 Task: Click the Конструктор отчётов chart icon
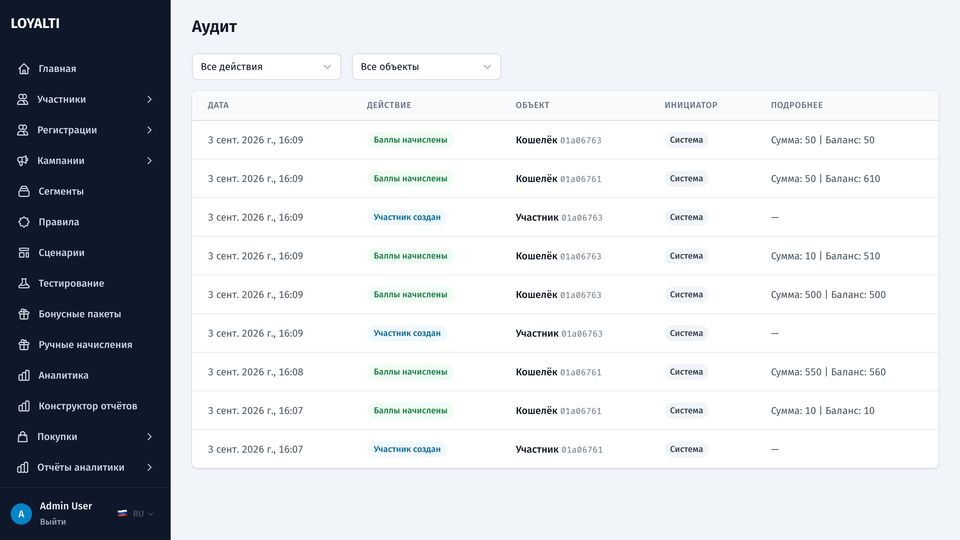click(24, 406)
